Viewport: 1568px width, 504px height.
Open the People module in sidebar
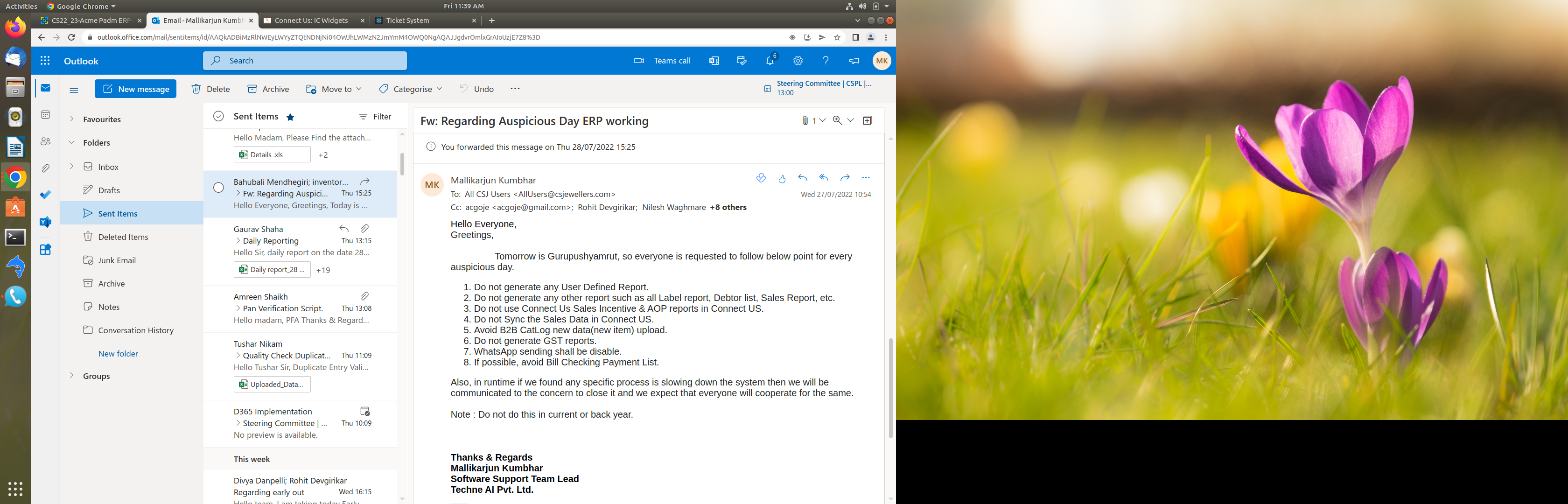(x=46, y=141)
